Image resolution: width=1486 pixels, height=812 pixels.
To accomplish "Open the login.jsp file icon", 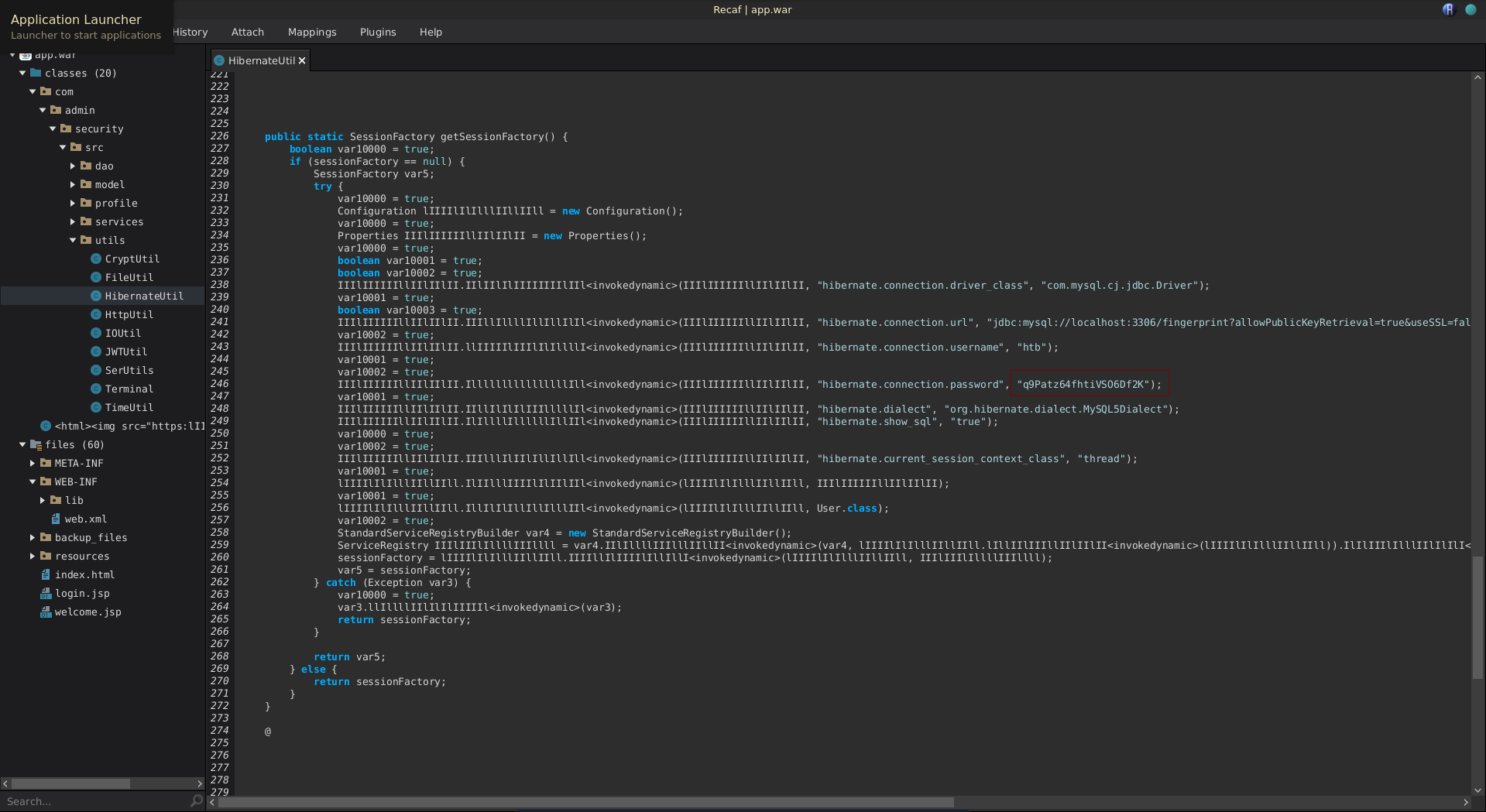I will tap(46, 594).
